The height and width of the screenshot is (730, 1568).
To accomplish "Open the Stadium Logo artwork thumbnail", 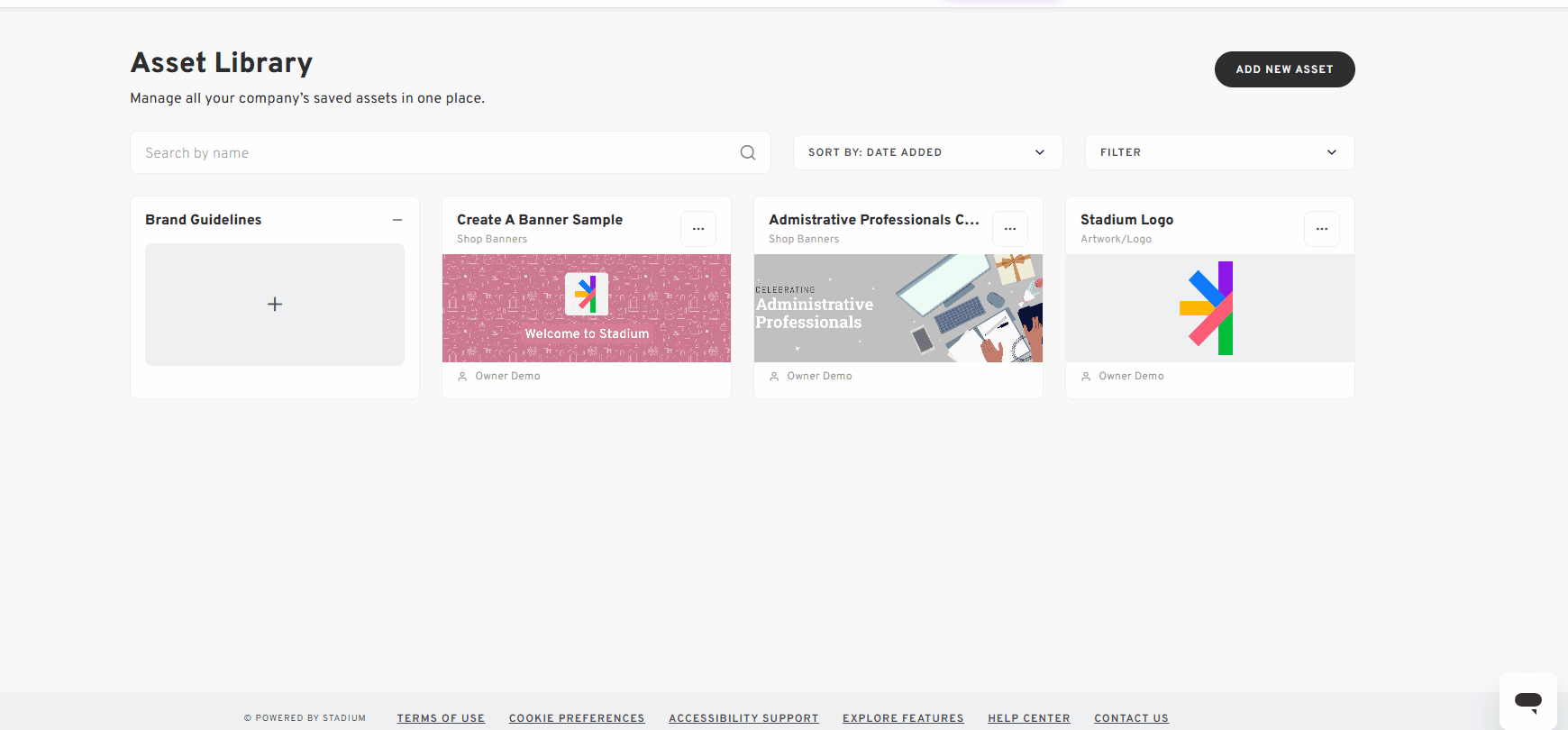I will [1210, 308].
